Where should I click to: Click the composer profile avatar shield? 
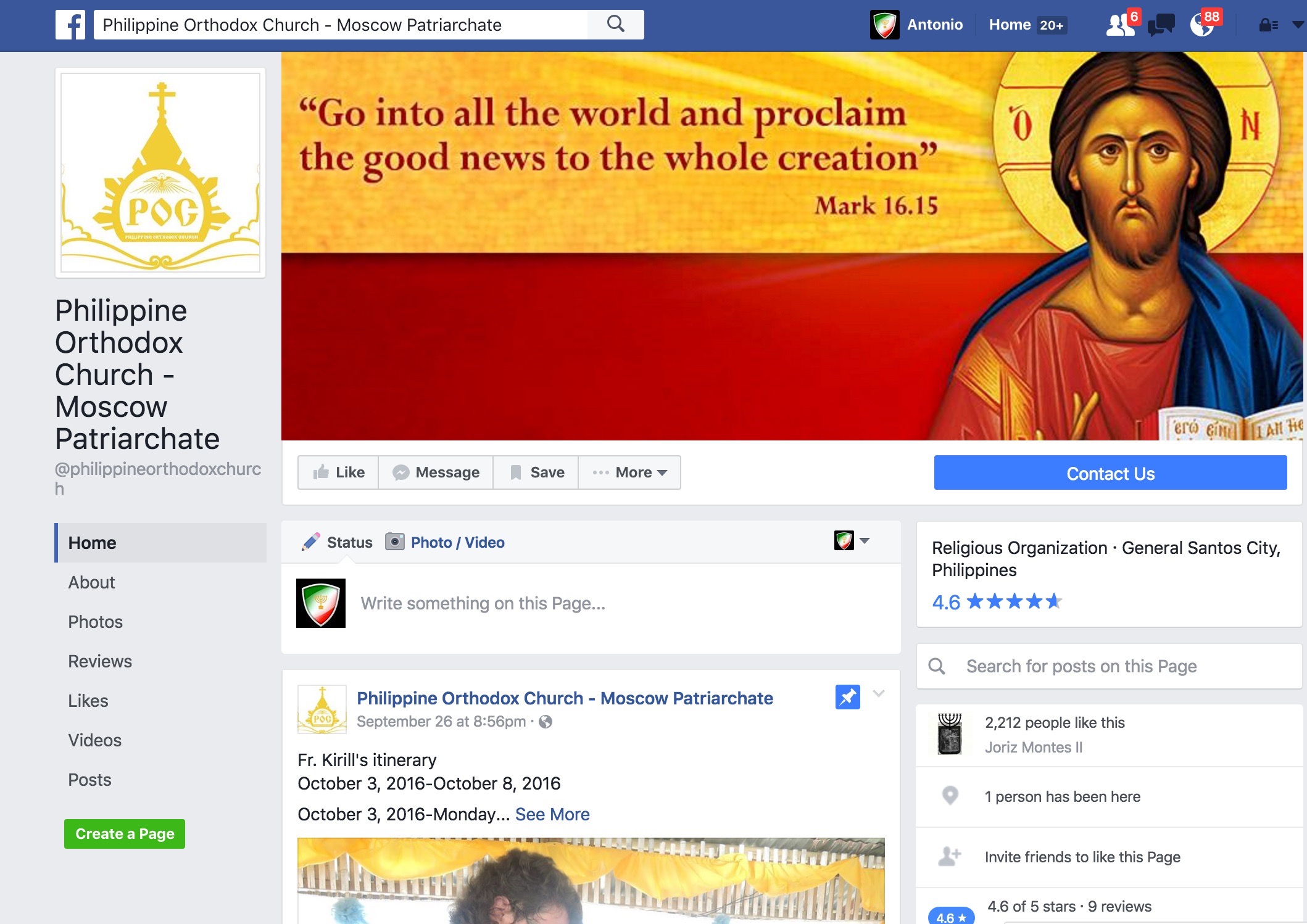(321, 603)
